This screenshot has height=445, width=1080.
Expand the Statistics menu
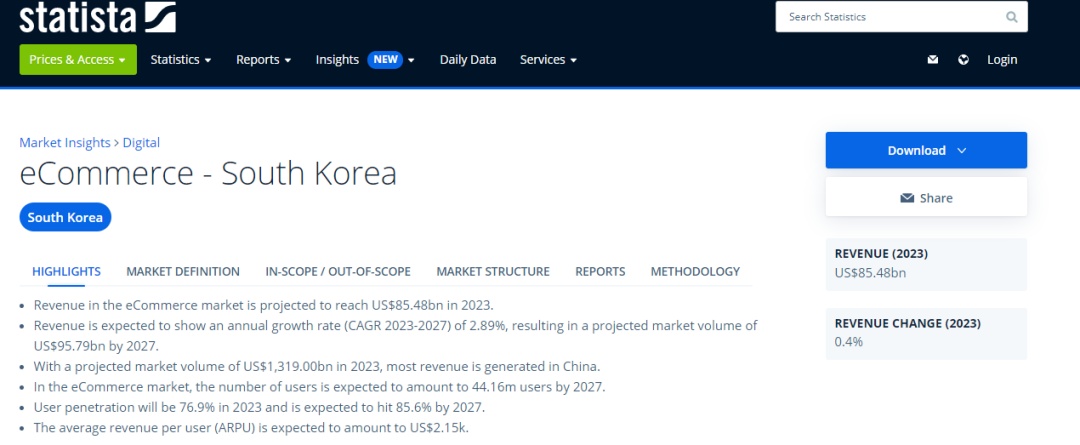coord(180,60)
